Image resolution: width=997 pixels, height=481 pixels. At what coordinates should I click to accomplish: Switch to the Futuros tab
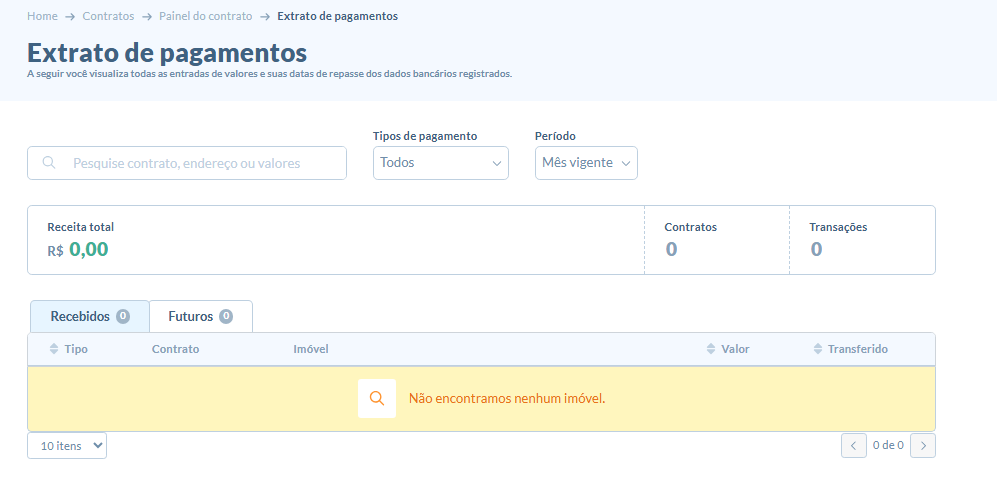pyautogui.click(x=201, y=316)
